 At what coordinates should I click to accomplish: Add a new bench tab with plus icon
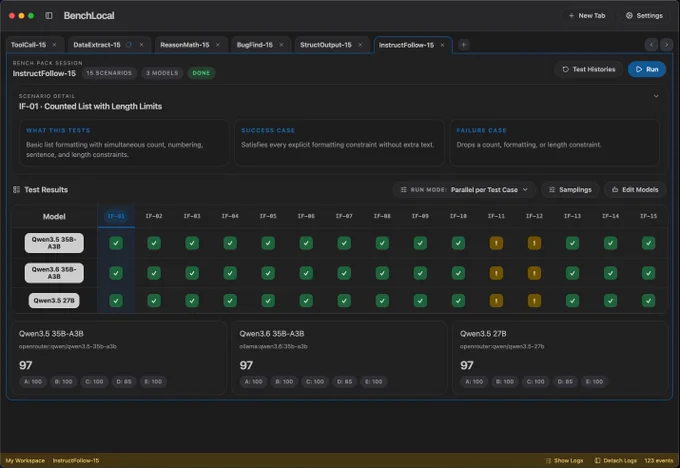pyautogui.click(x=464, y=45)
